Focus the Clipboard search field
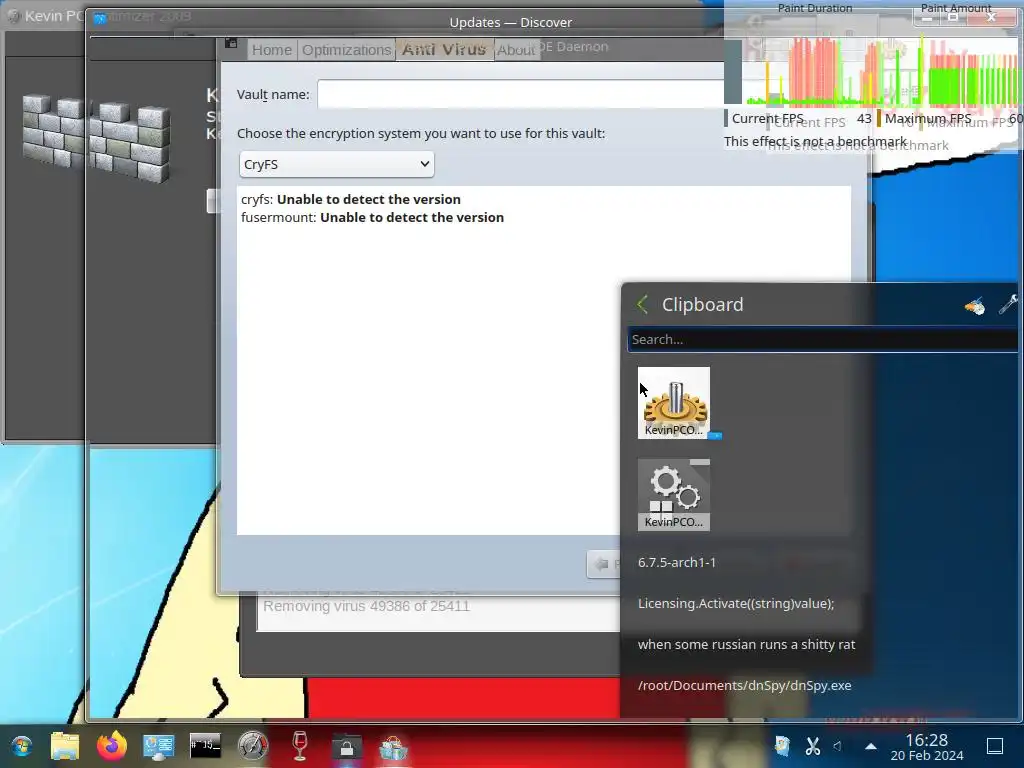1024x768 pixels. [x=823, y=340]
